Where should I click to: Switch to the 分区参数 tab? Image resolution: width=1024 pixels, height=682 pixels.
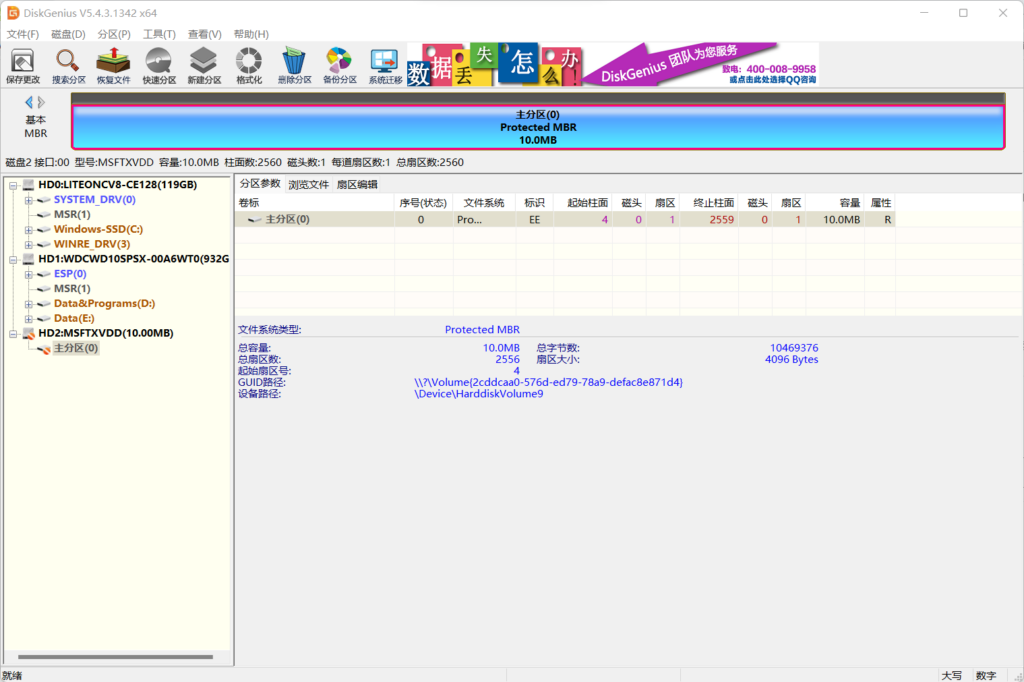point(260,184)
